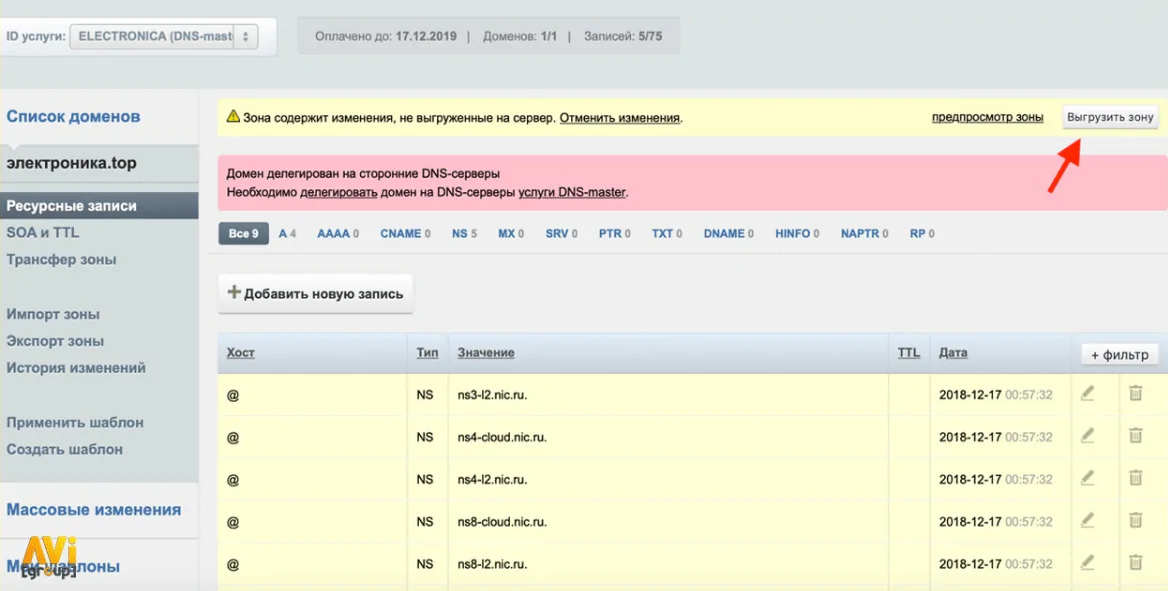Edit the ns4-cloud.nic.ru. record with pencil icon

tap(1088, 435)
